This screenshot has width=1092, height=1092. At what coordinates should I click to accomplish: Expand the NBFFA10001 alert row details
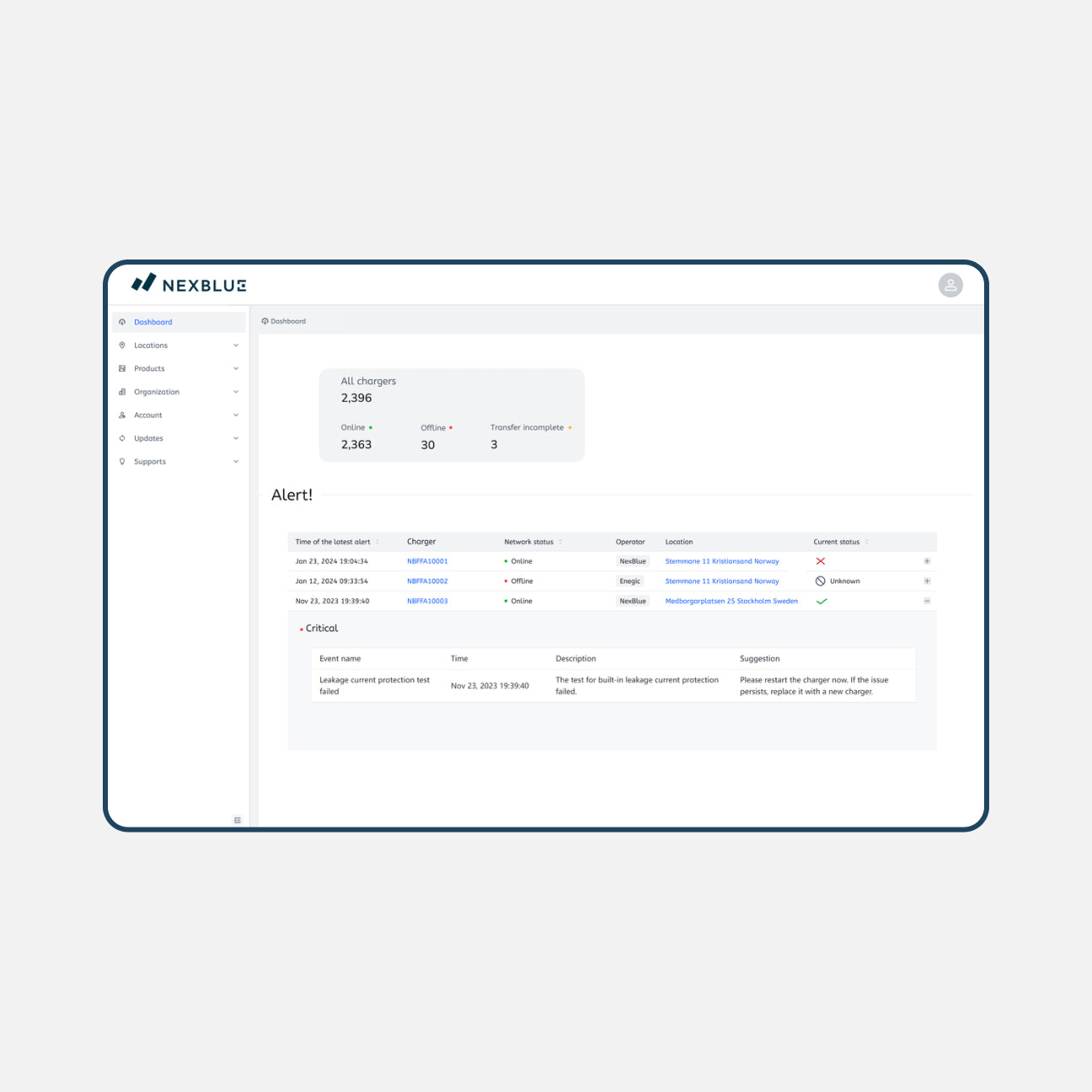[927, 561]
